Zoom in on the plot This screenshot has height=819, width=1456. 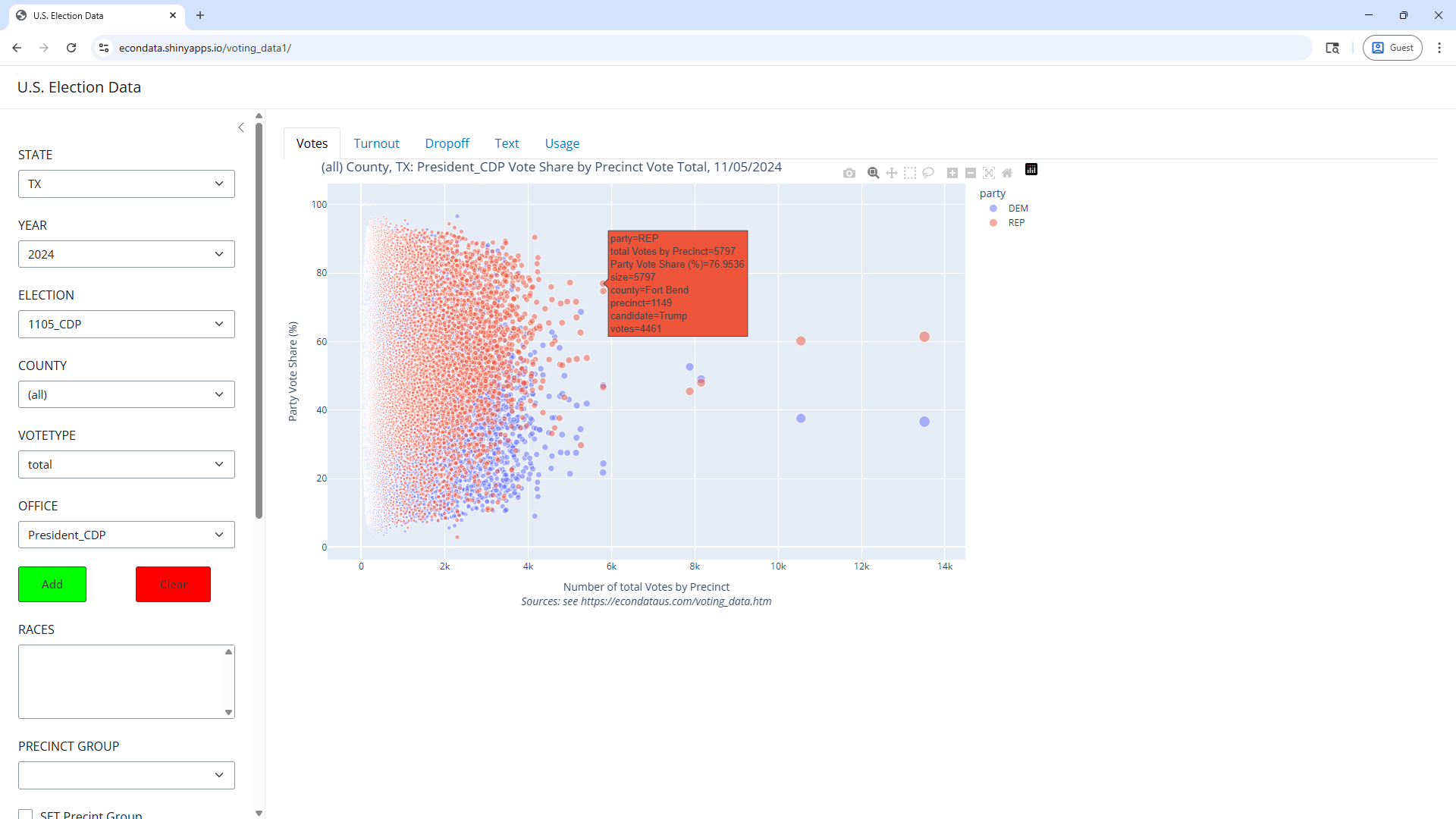click(952, 173)
